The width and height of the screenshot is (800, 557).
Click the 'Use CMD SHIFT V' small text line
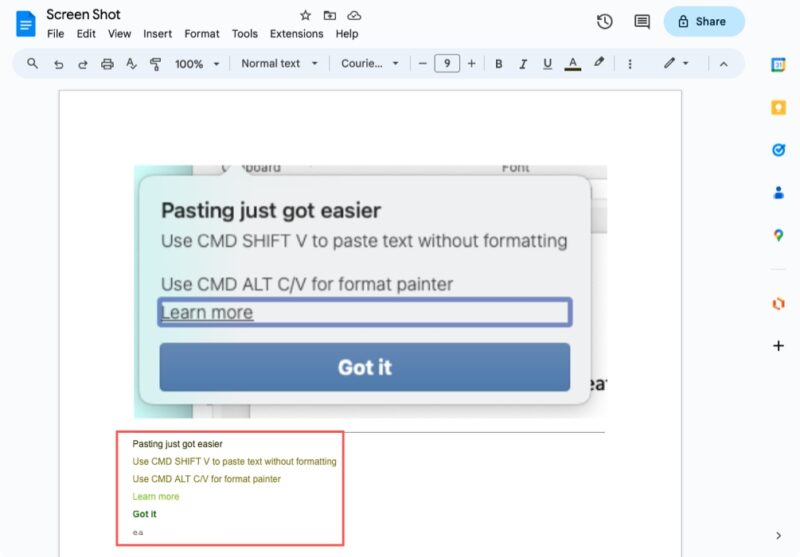click(x=234, y=461)
